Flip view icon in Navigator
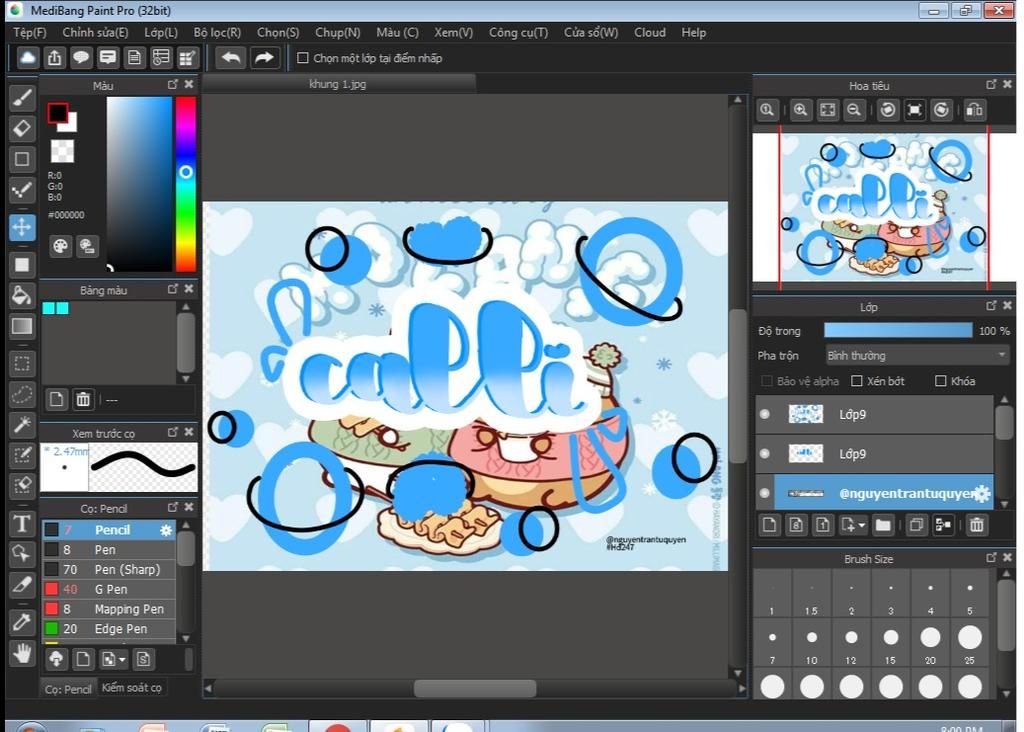 [974, 110]
